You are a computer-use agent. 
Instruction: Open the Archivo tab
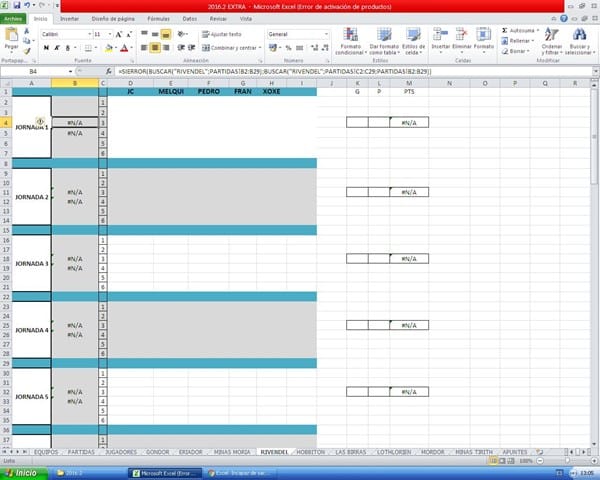tap(13, 19)
